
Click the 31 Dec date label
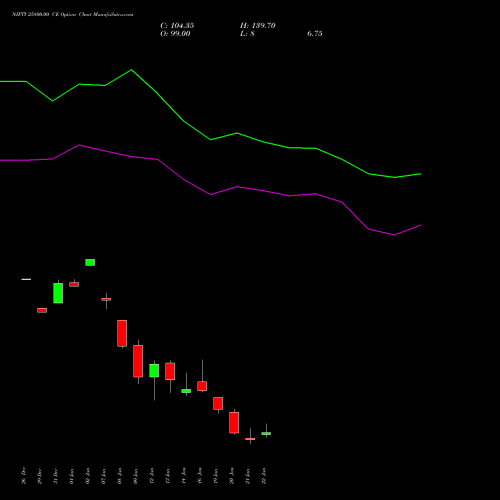click(56, 476)
